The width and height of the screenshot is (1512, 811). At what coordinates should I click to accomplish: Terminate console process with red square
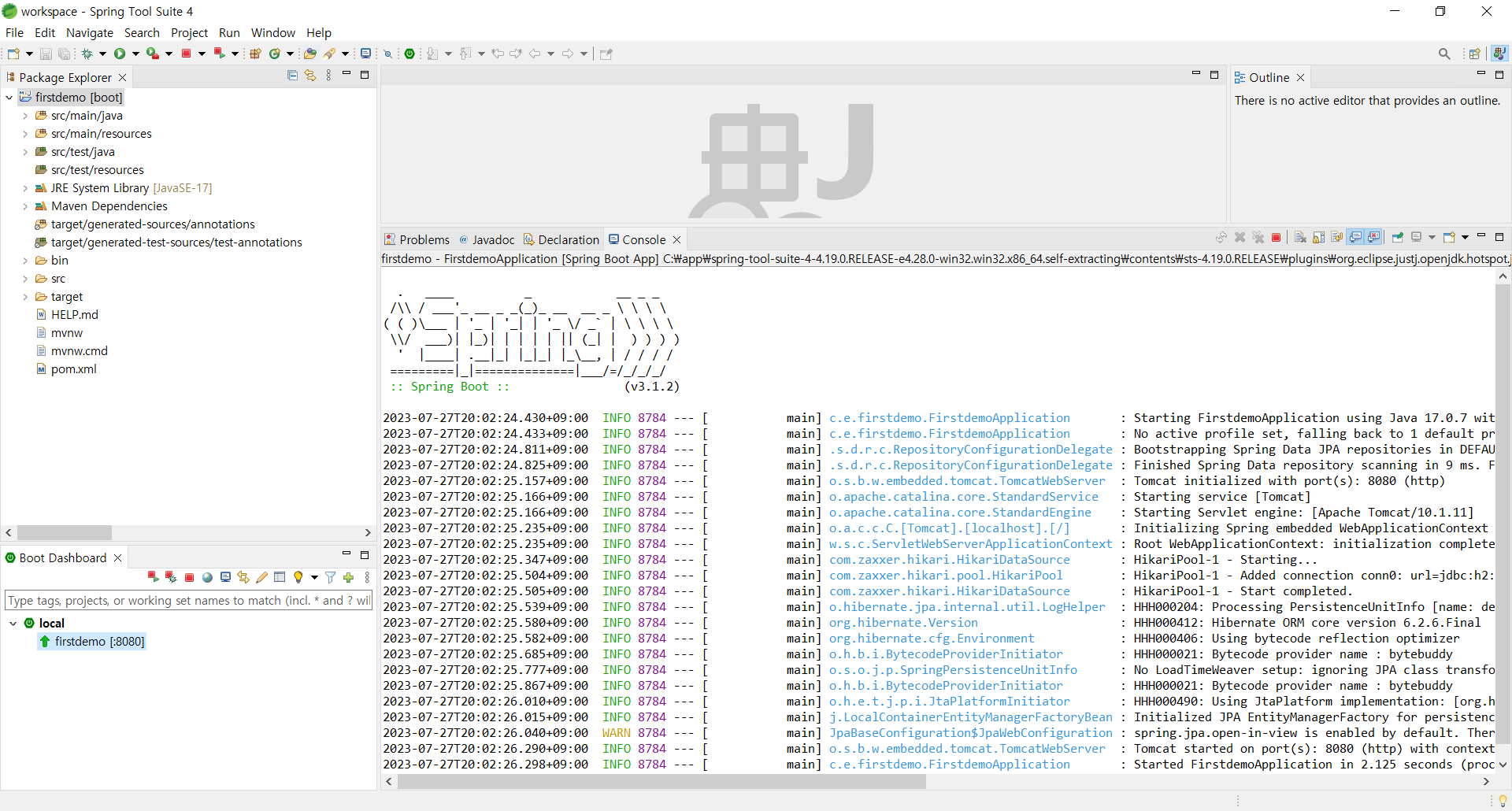coord(1276,237)
